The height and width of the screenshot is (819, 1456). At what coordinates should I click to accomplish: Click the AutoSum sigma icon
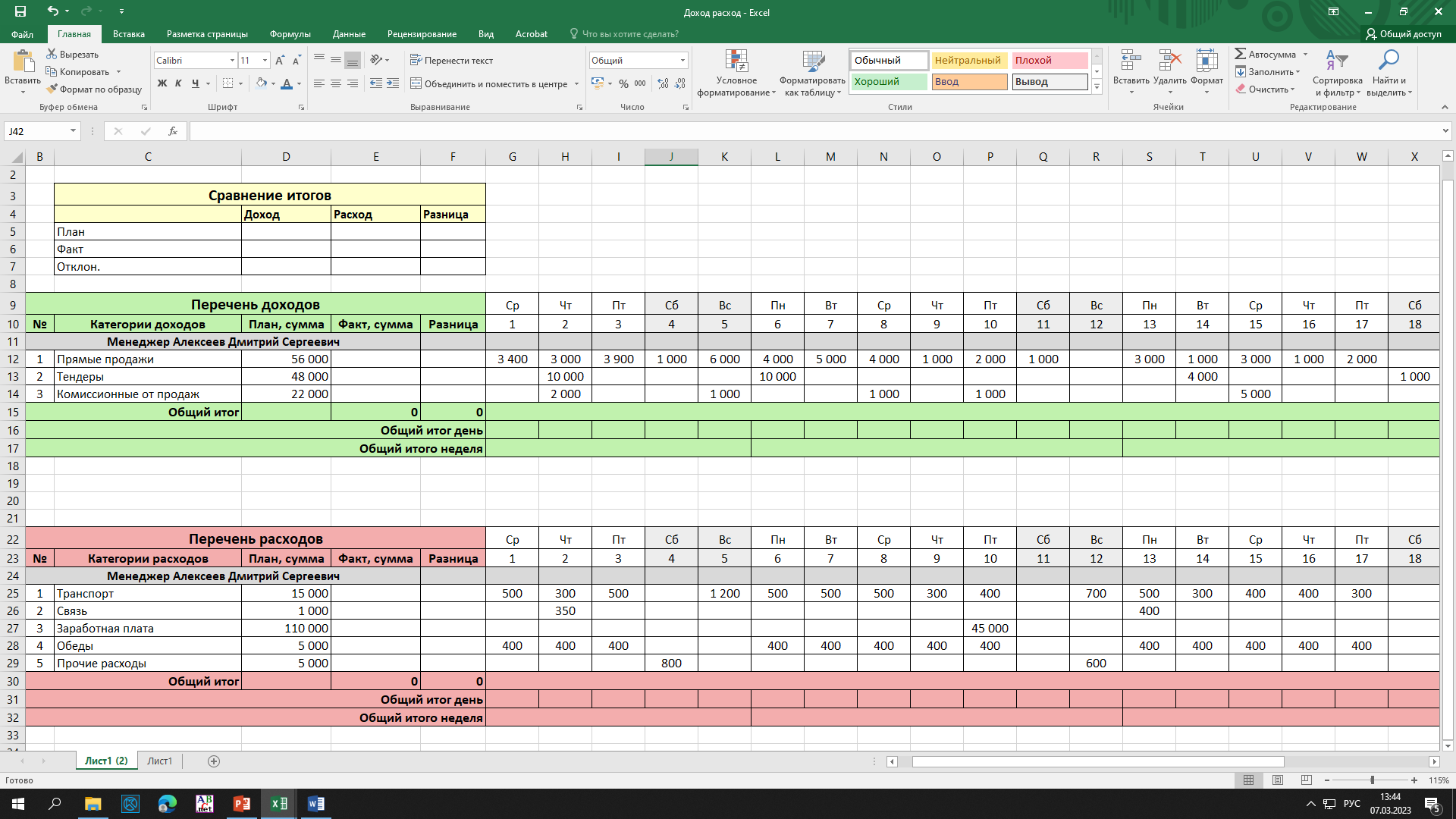pyautogui.click(x=1241, y=54)
